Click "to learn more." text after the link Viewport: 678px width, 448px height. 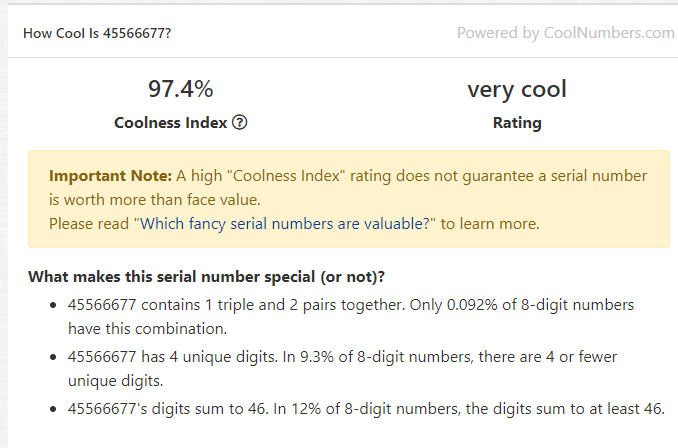click(490, 224)
